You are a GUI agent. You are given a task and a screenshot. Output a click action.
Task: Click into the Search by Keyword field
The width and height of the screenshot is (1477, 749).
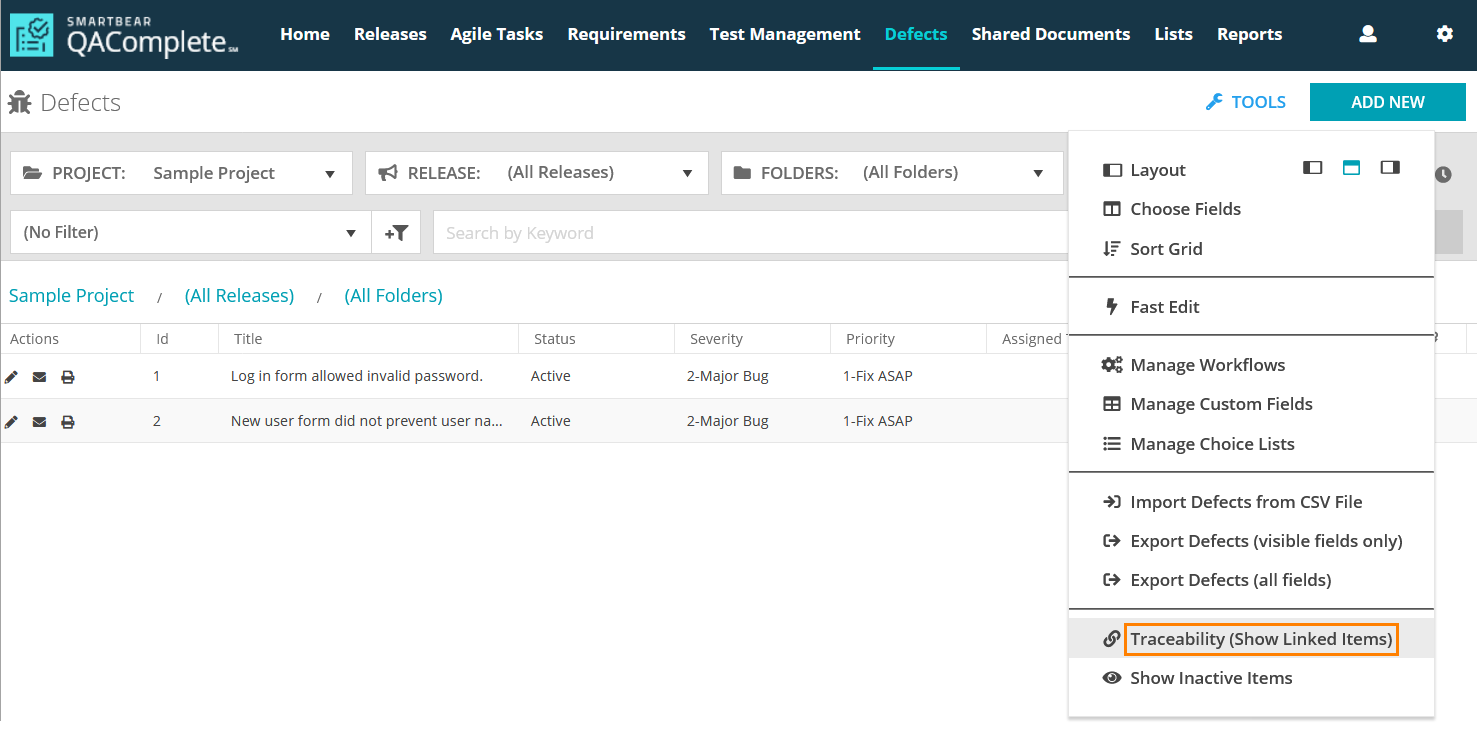tap(750, 233)
